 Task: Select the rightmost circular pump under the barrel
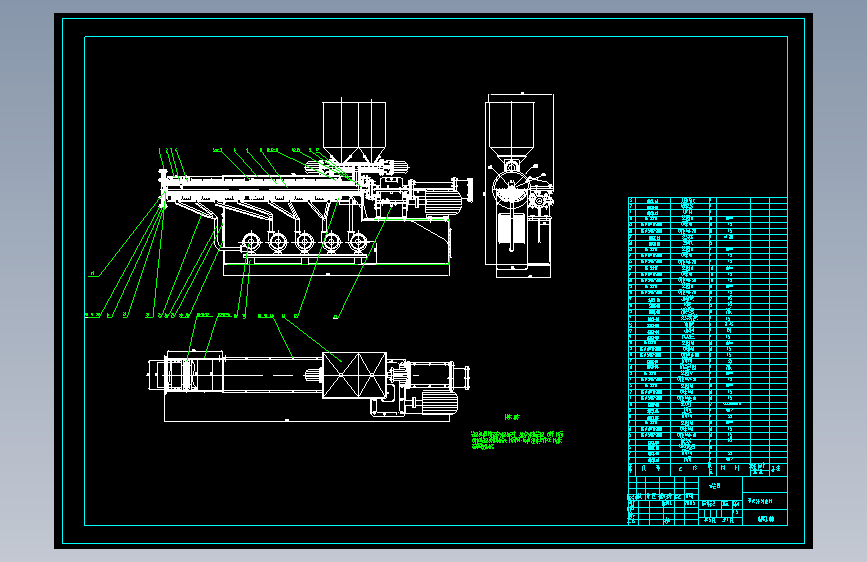(x=358, y=242)
